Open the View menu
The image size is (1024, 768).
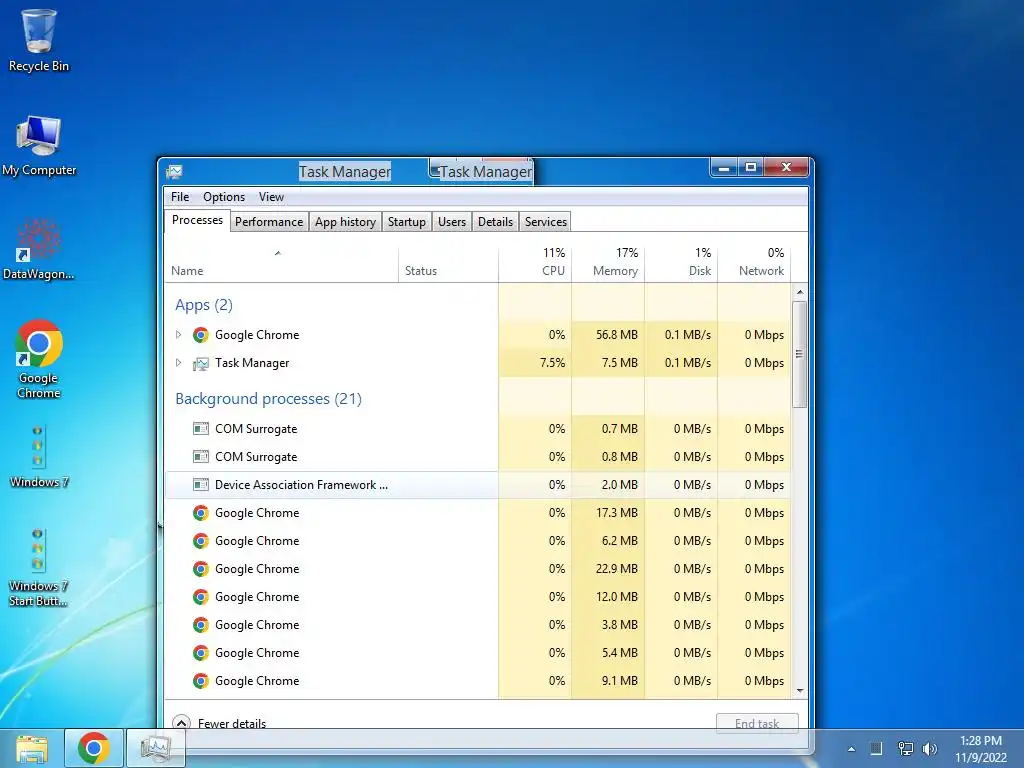pos(271,197)
